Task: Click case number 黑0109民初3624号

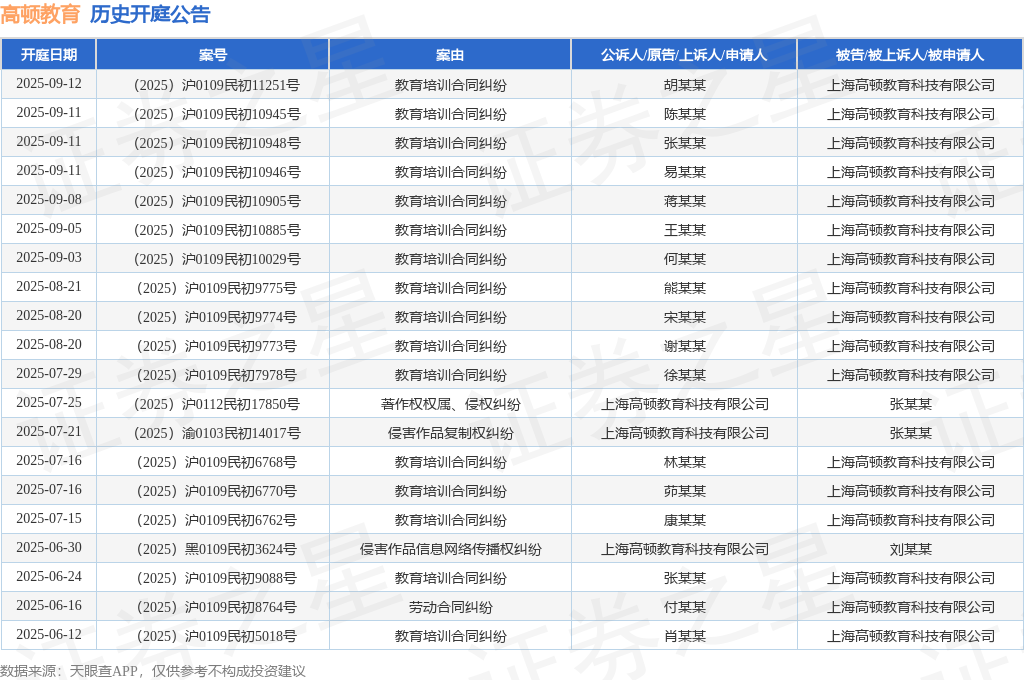Action: pyautogui.click(x=241, y=549)
